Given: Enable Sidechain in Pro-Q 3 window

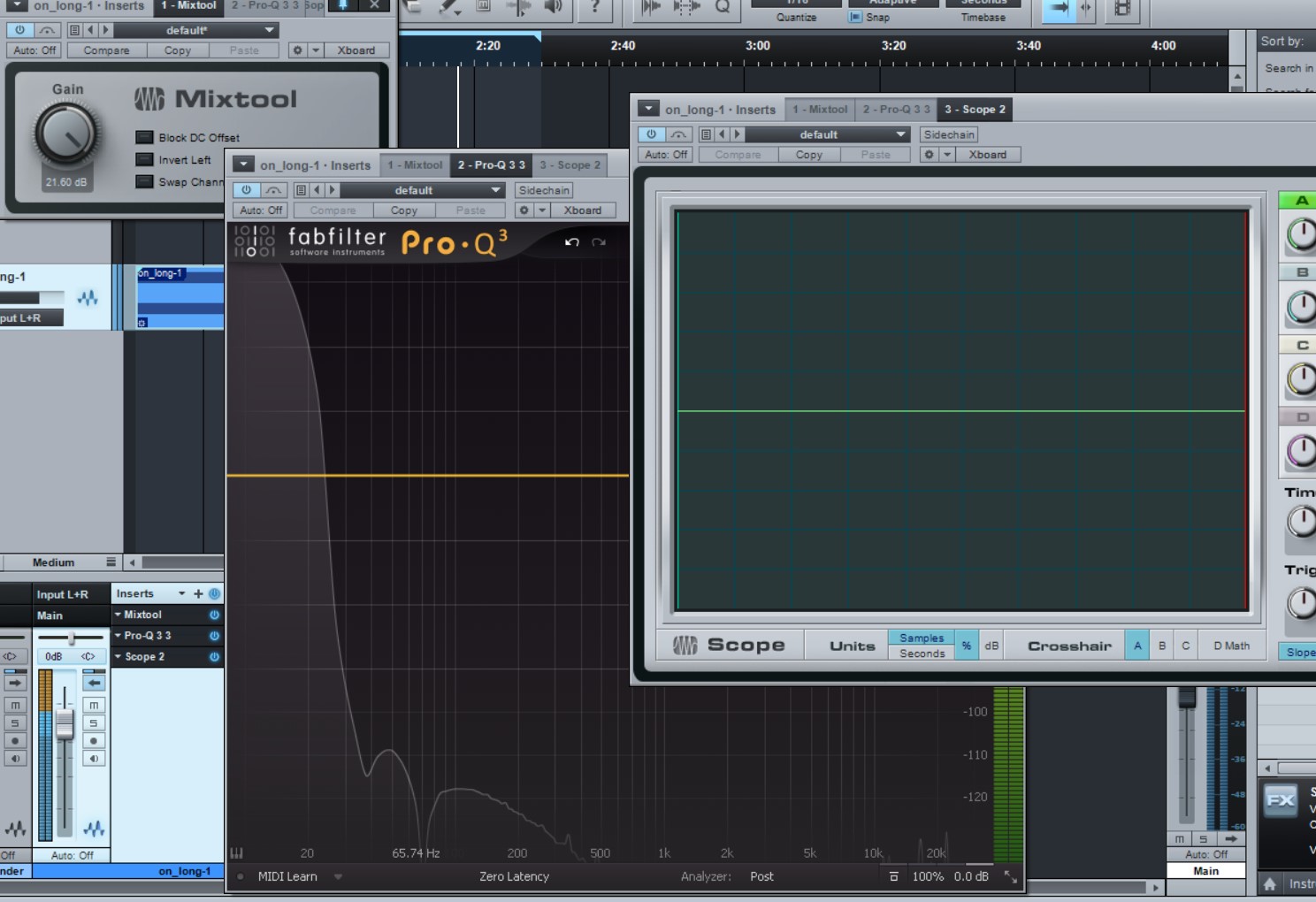Looking at the screenshot, I should (x=544, y=190).
